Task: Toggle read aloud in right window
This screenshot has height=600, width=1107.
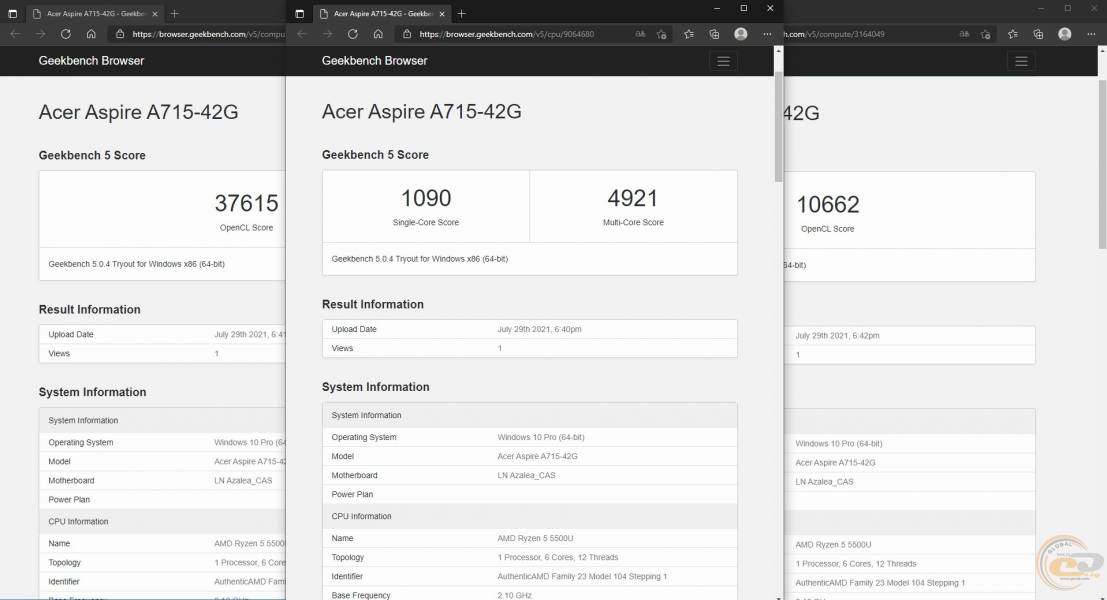Action: pos(964,34)
